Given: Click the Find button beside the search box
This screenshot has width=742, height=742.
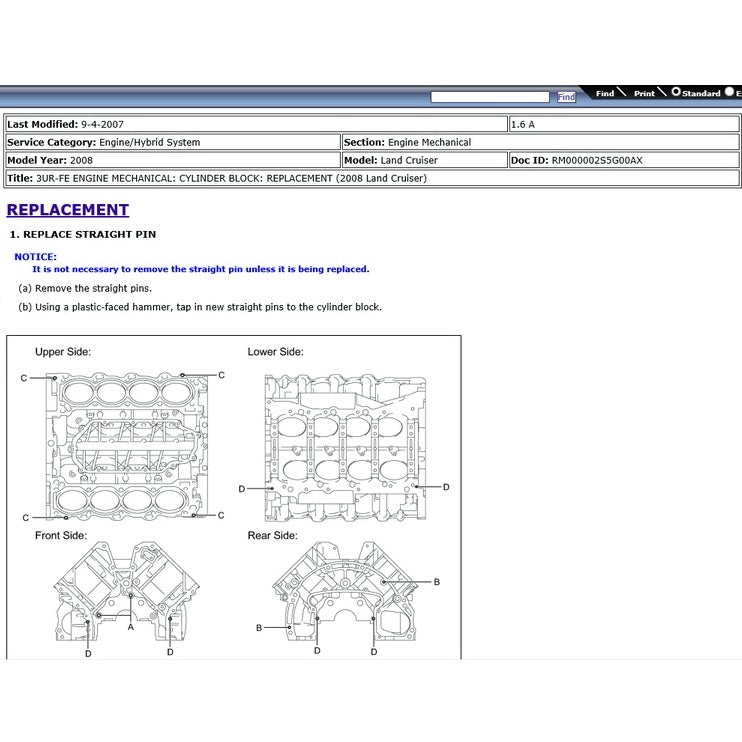Looking at the screenshot, I should click(566, 97).
